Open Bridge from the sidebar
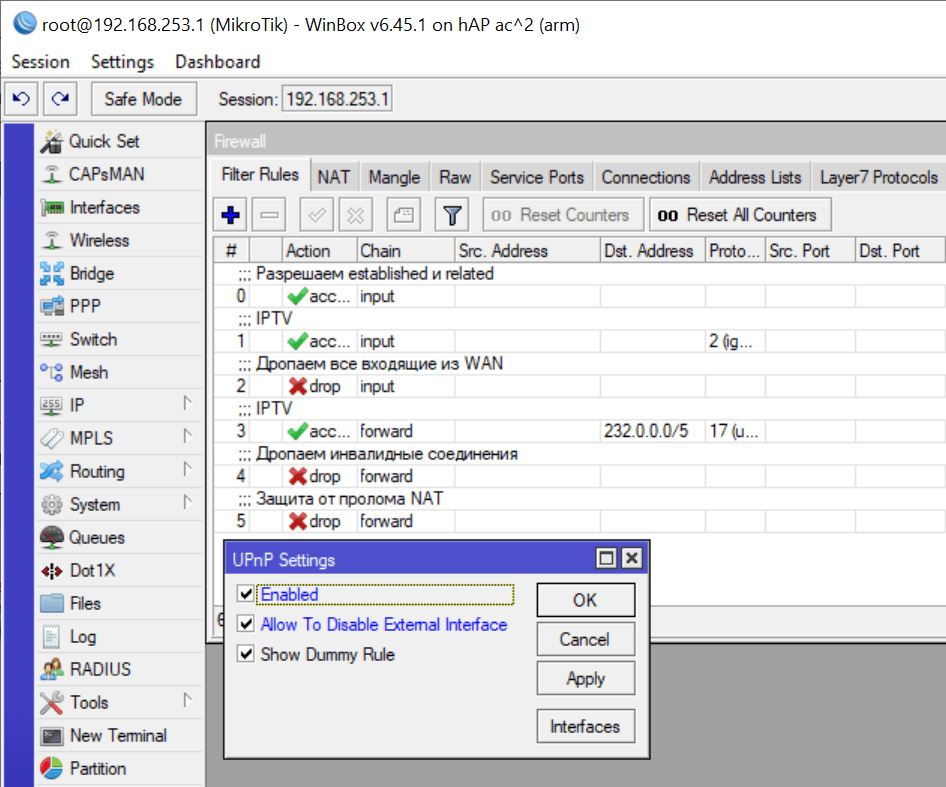The image size is (946, 787). (119, 273)
